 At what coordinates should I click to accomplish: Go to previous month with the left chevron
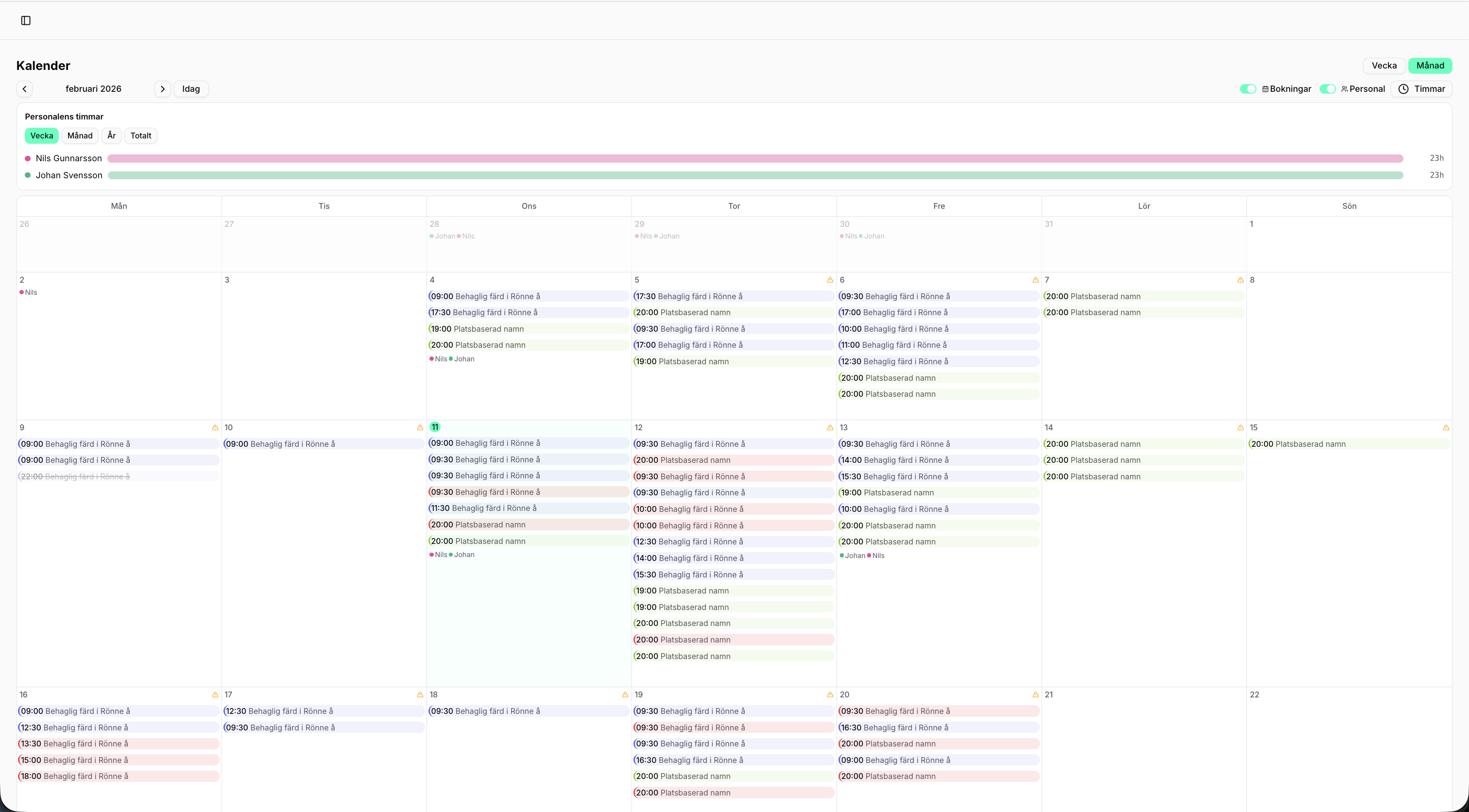coord(24,88)
